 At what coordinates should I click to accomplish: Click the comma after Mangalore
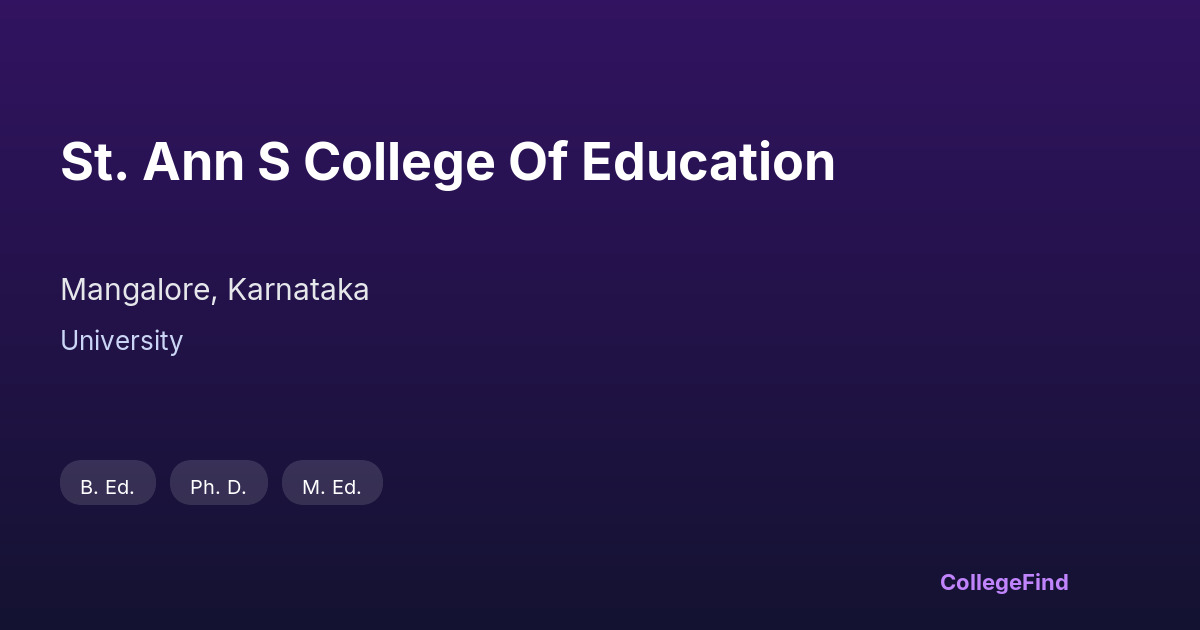(x=215, y=298)
